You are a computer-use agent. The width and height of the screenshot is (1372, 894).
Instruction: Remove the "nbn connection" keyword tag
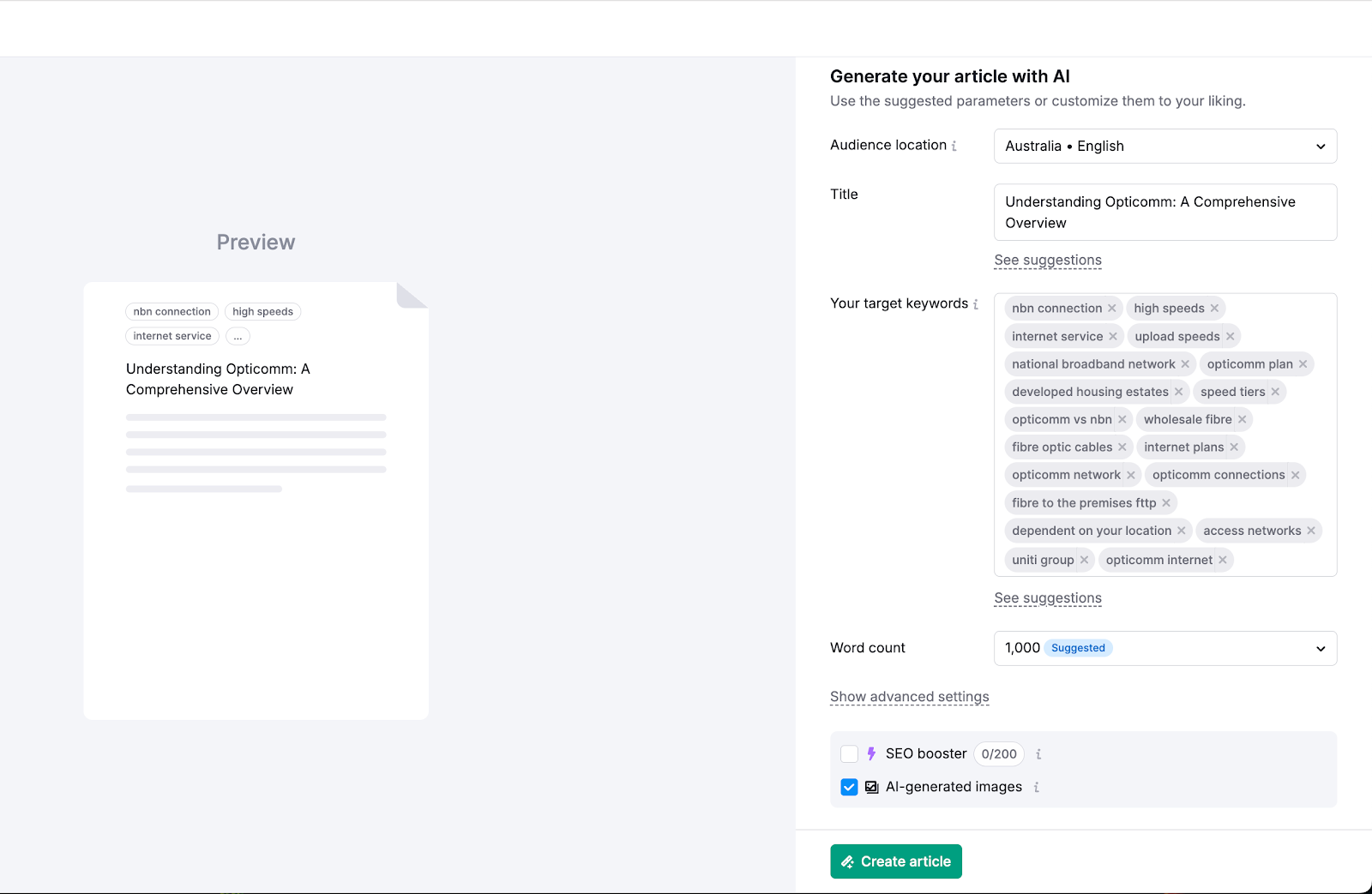tap(1112, 308)
